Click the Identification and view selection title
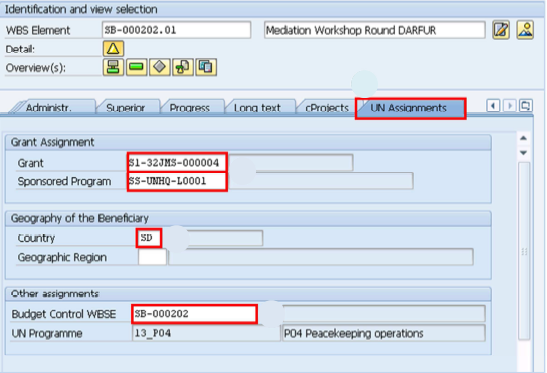 pos(81,9)
